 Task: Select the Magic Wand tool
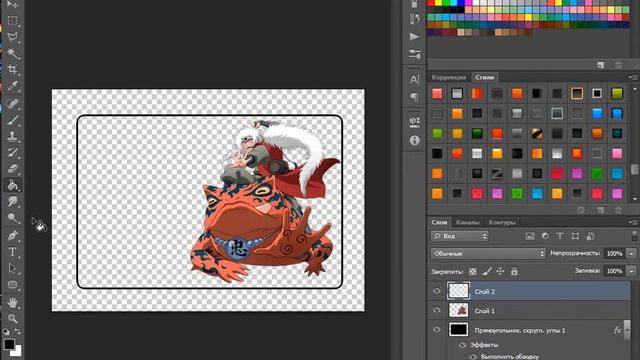(12, 53)
